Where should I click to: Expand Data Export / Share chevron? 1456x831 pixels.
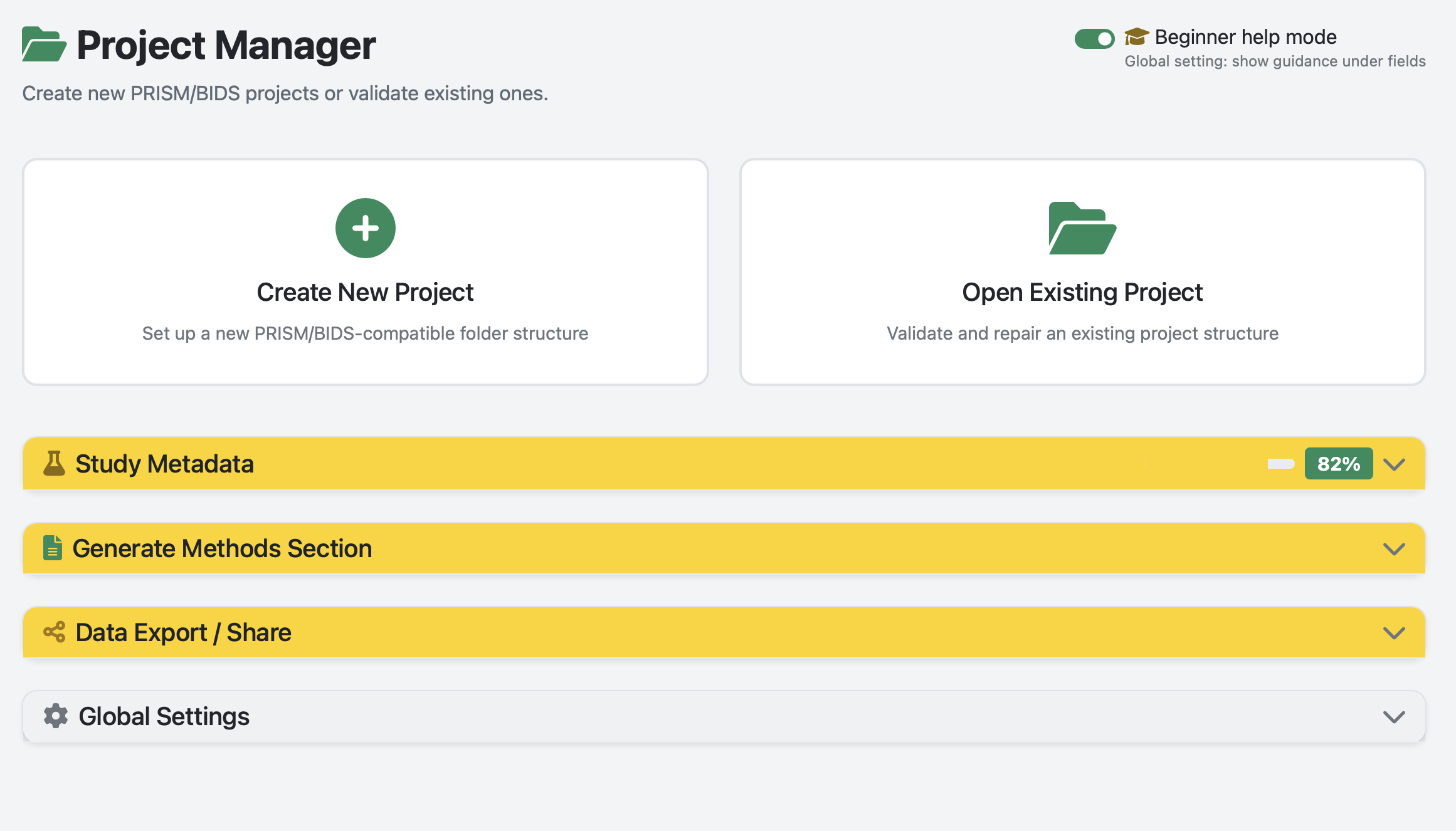1394,633
